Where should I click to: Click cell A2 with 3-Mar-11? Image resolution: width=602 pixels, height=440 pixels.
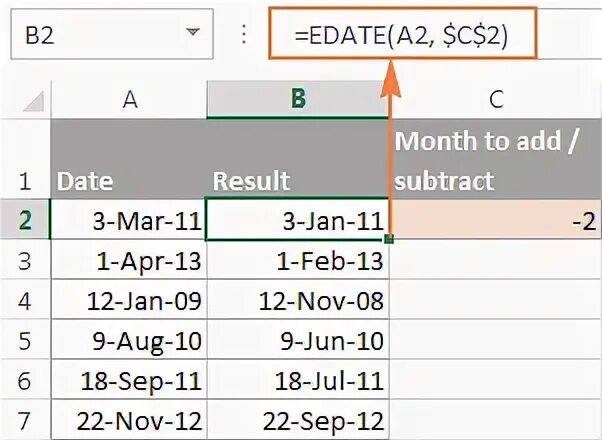click(x=129, y=222)
